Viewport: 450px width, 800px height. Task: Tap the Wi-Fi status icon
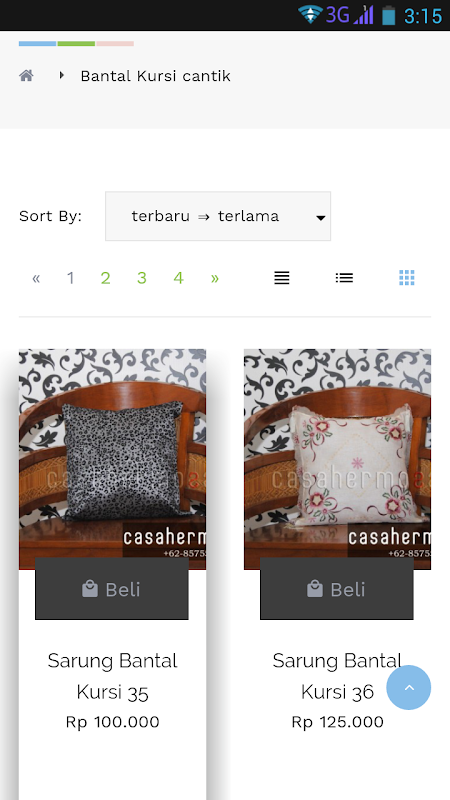coord(310,14)
